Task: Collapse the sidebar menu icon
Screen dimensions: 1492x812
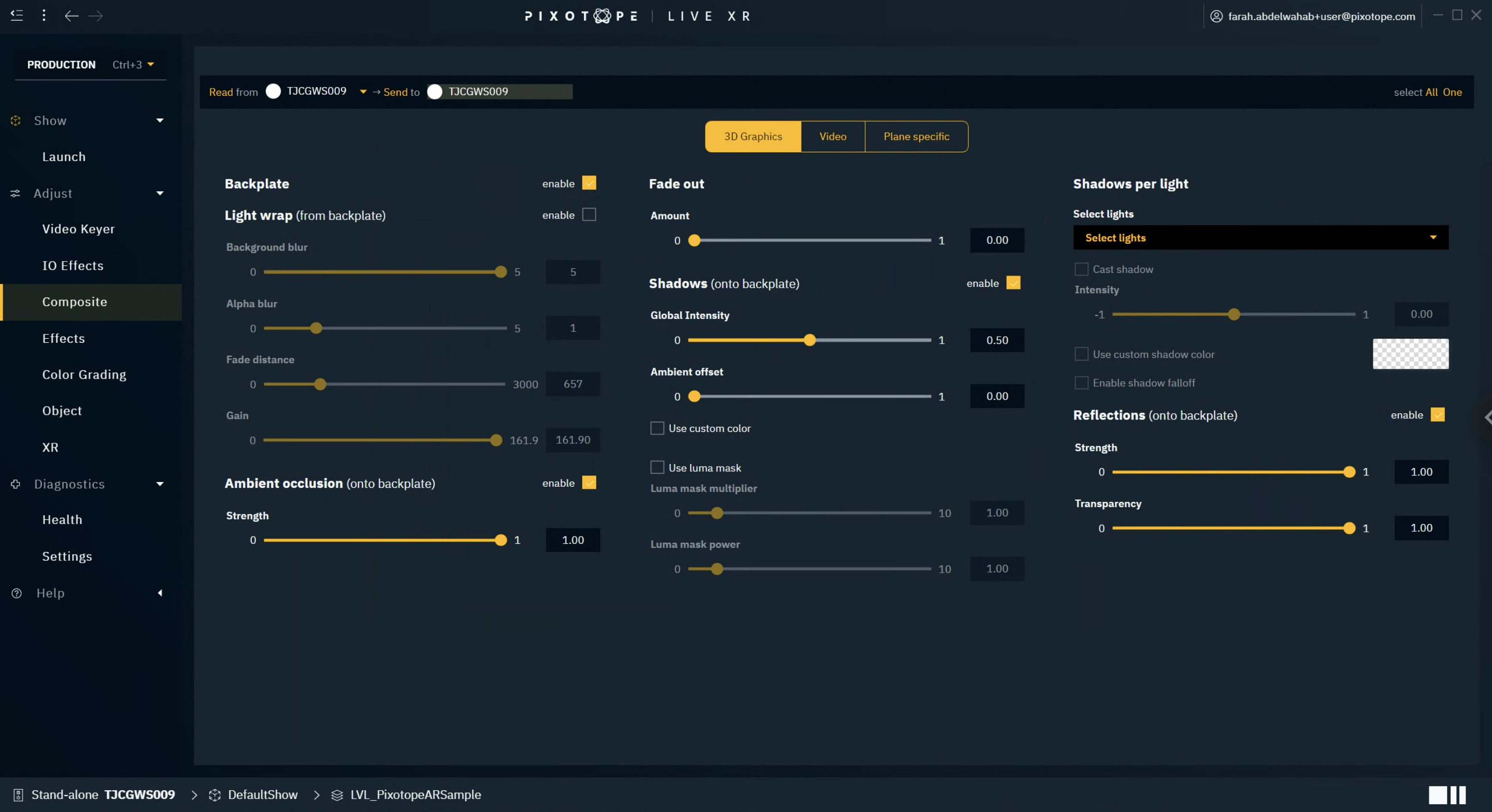Action: pos(17,16)
